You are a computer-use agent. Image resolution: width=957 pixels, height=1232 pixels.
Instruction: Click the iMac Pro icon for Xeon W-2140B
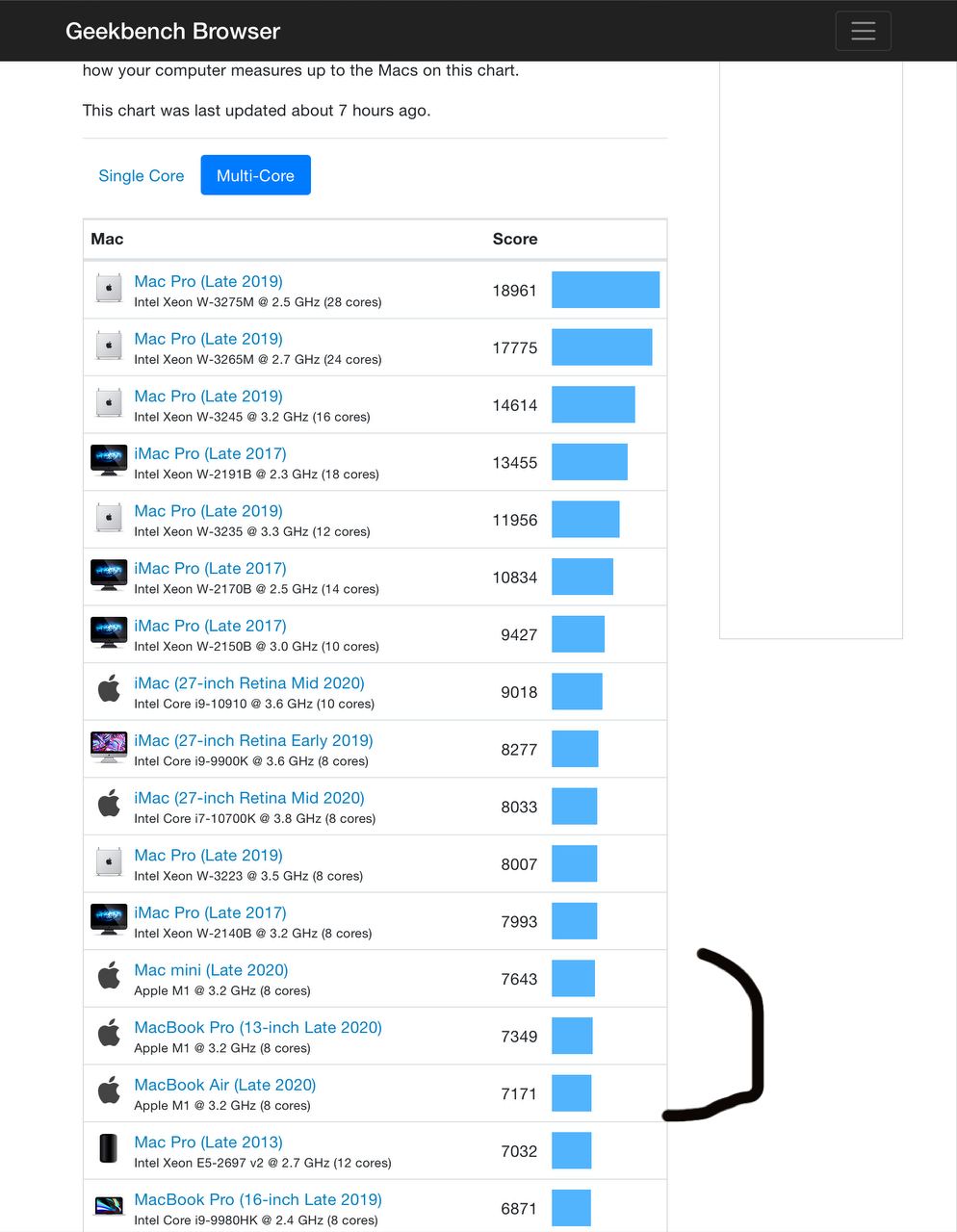coord(109,919)
